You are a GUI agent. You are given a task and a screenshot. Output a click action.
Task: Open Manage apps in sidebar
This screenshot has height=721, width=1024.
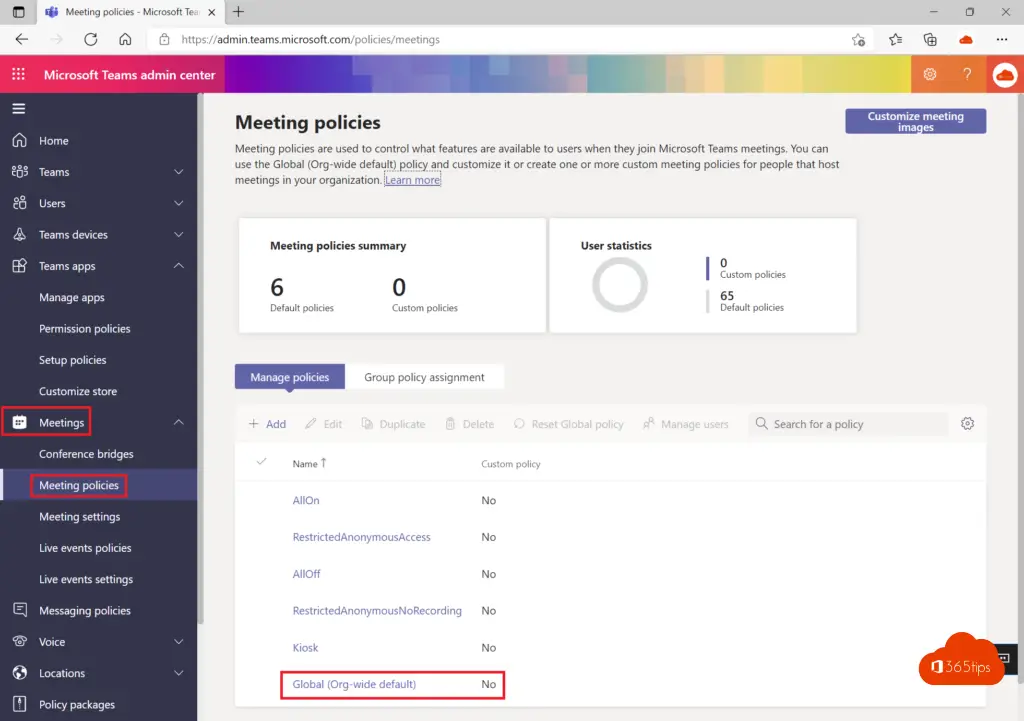(72, 298)
